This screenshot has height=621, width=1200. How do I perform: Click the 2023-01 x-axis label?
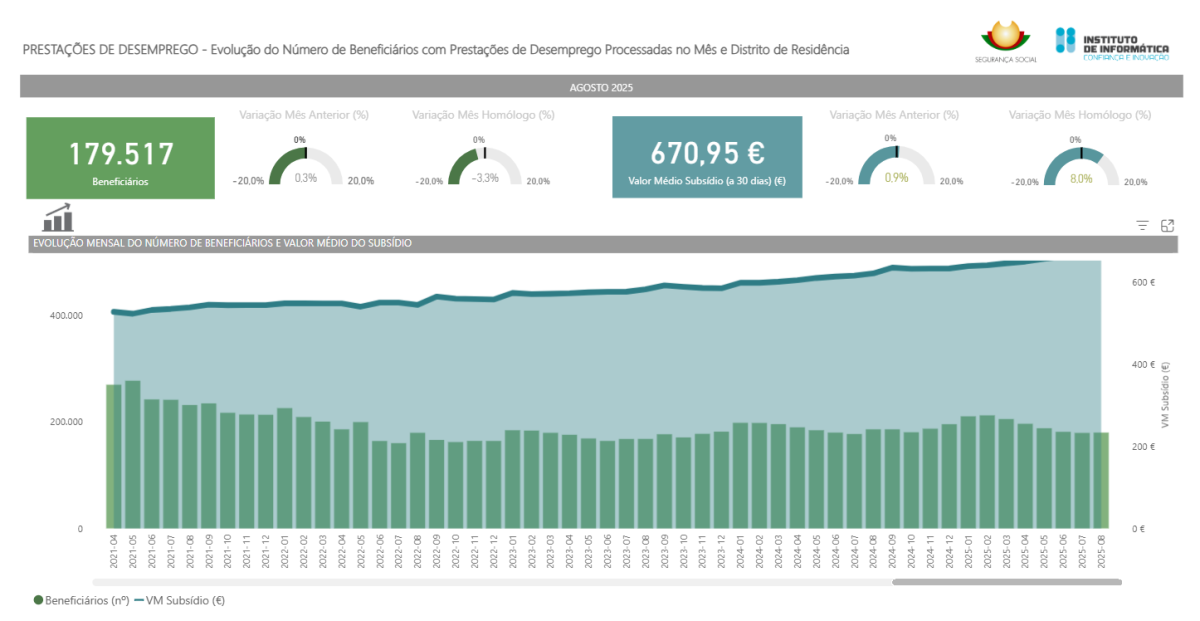[x=512, y=552]
